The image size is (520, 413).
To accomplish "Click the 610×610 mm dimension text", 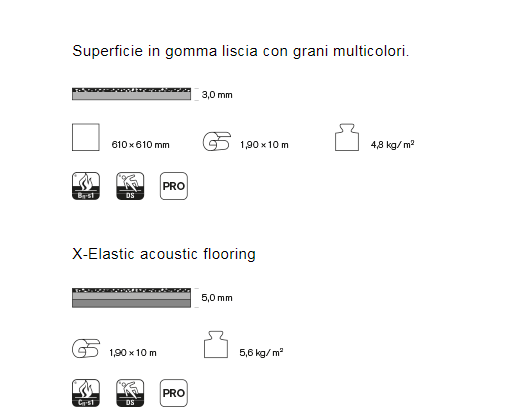I will coord(140,145).
